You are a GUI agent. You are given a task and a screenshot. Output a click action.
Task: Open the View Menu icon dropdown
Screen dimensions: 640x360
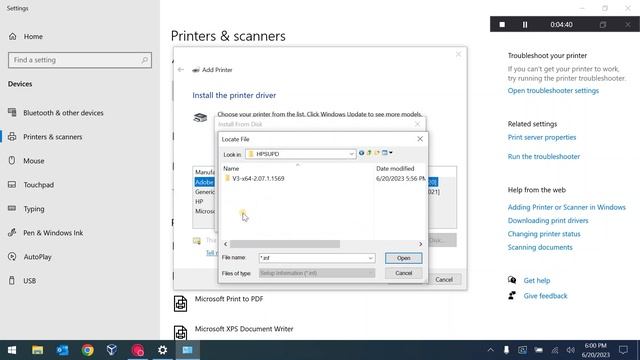point(387,153)
